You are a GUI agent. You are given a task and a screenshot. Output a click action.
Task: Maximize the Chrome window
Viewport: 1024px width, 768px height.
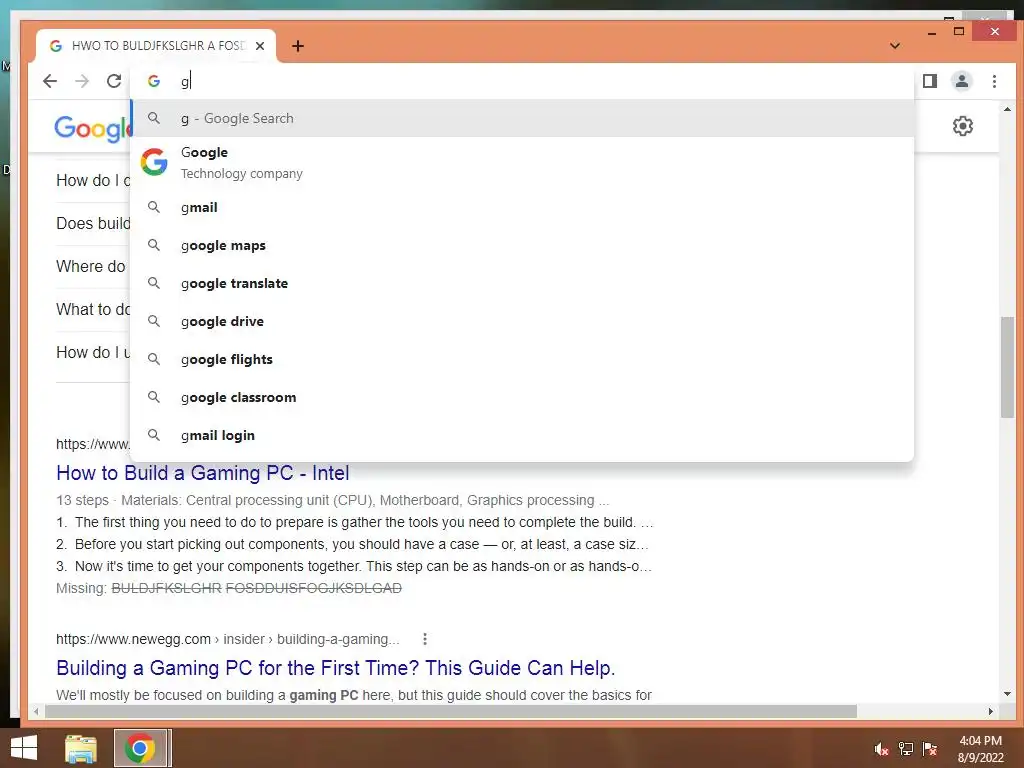pyautogui.click(x=959, y=31)
